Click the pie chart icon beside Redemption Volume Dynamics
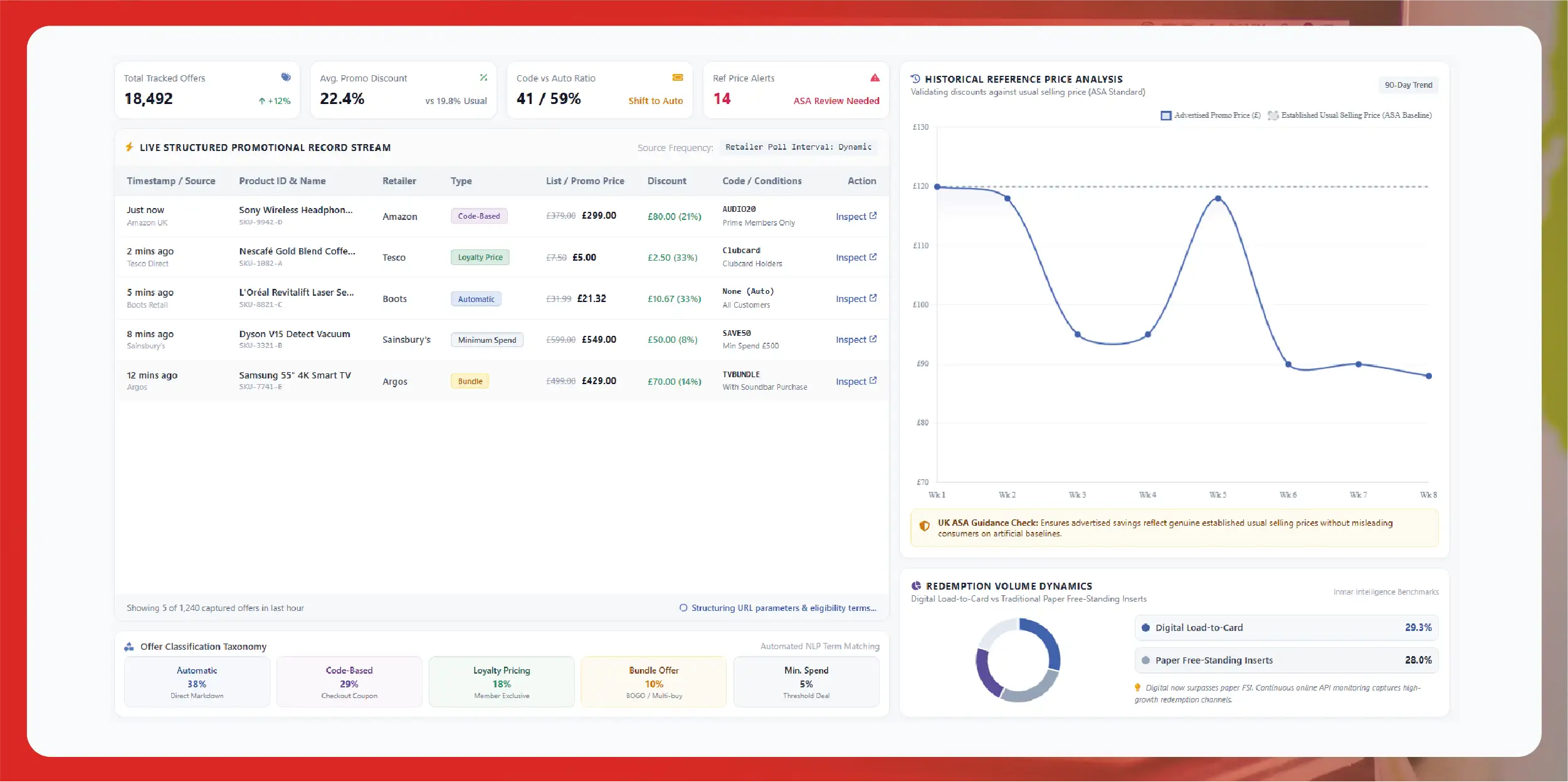This screenshot has height=782, width=1568. click(x=916, y=586)
